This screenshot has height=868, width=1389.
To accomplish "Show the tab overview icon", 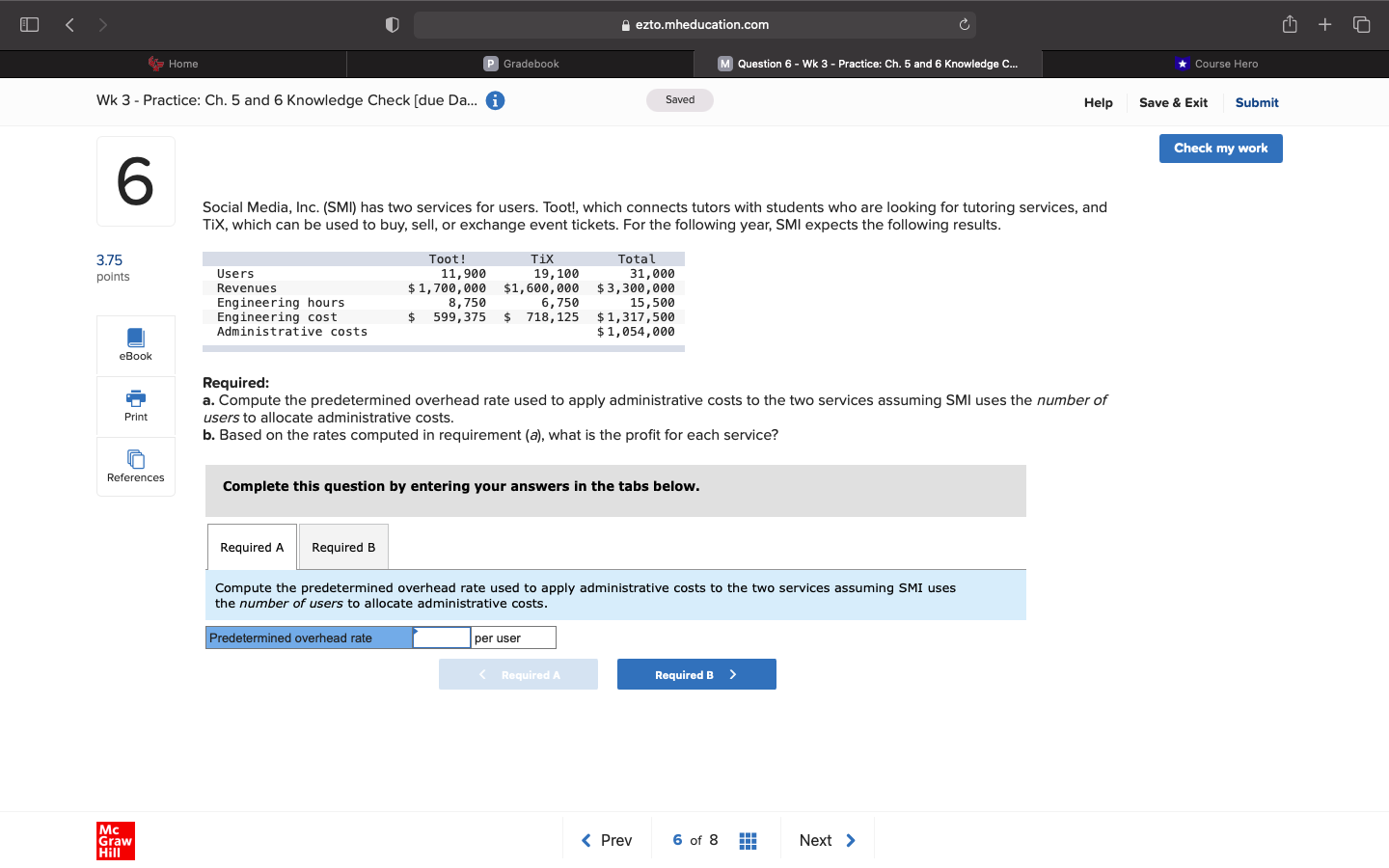I will click(1361, 25).
